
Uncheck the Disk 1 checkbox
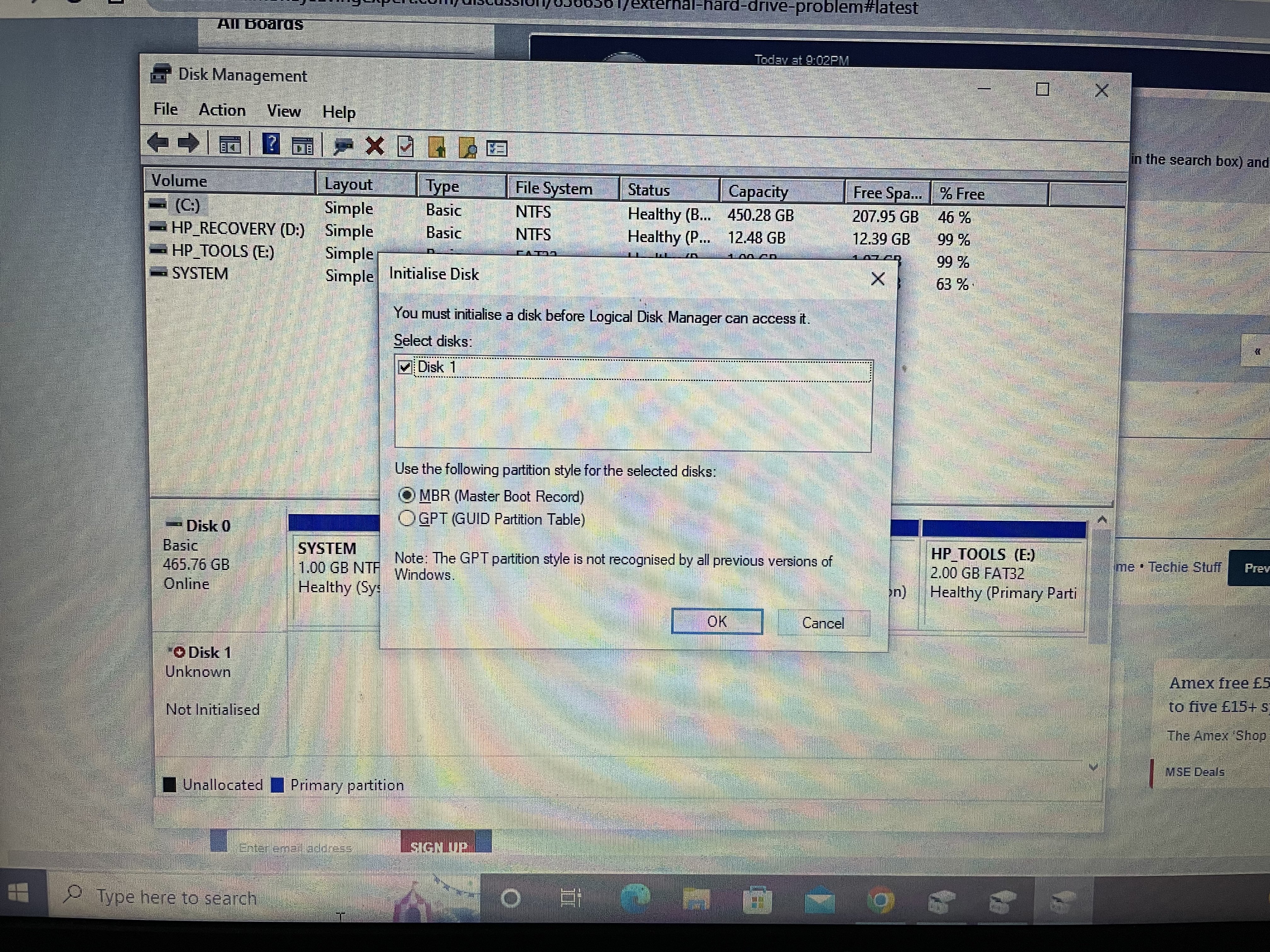pos(405,367)
